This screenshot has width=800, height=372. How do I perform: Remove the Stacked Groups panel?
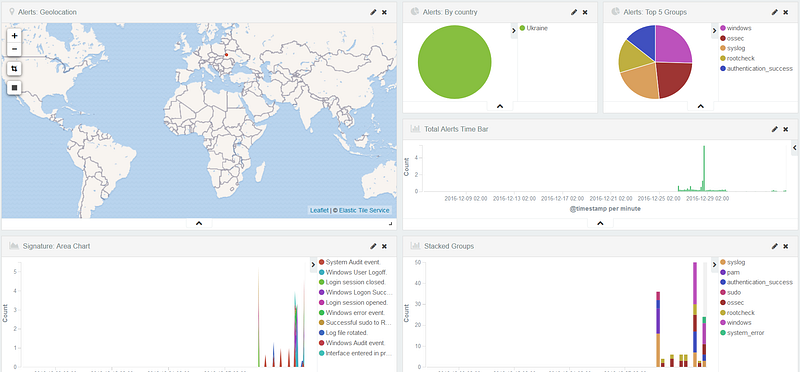786,246
